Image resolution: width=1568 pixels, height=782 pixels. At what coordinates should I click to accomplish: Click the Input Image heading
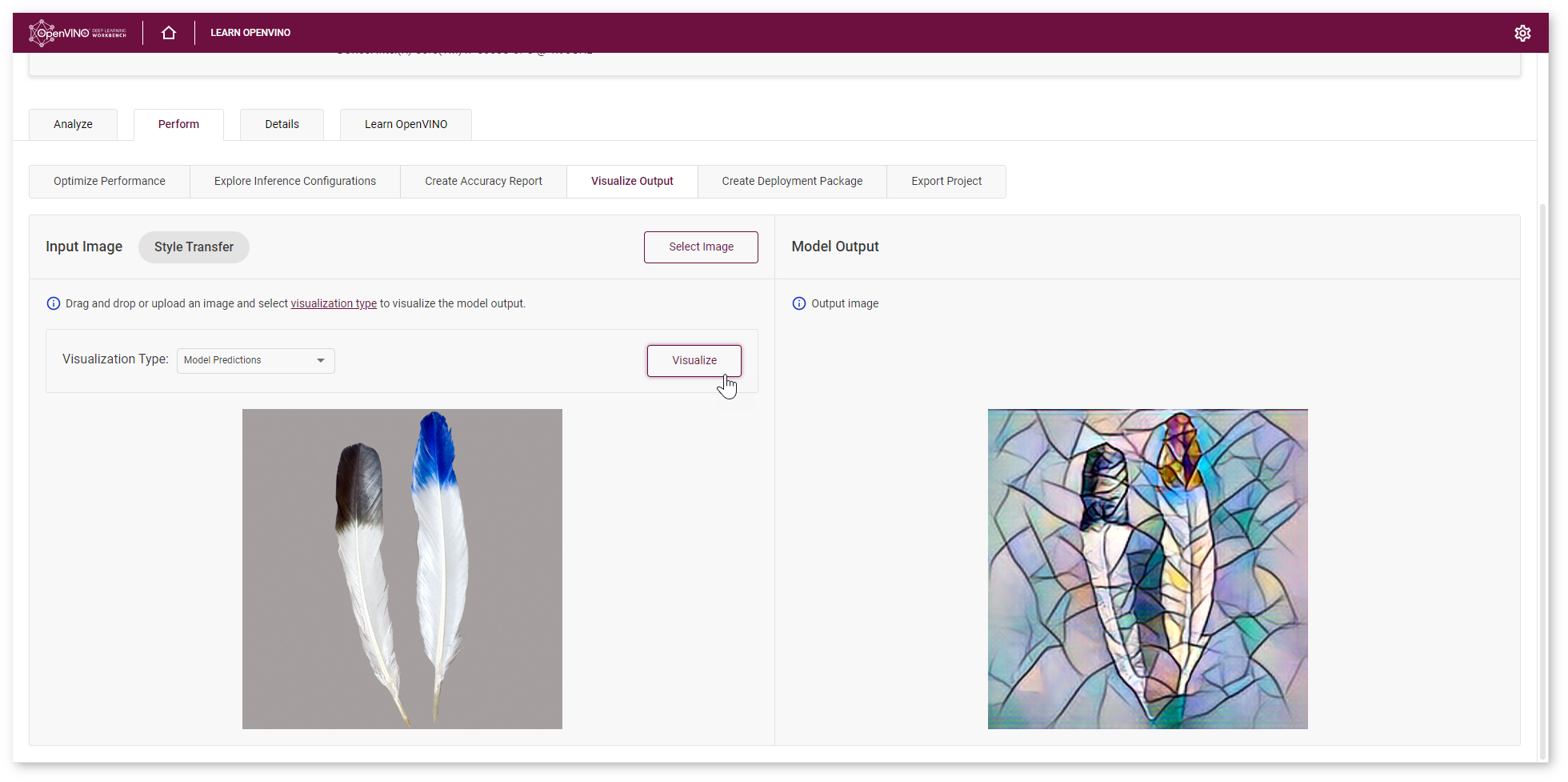coord(84,247)
